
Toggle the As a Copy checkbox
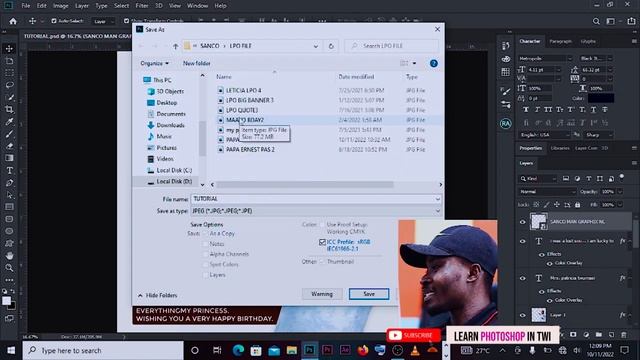pos(205,234)
